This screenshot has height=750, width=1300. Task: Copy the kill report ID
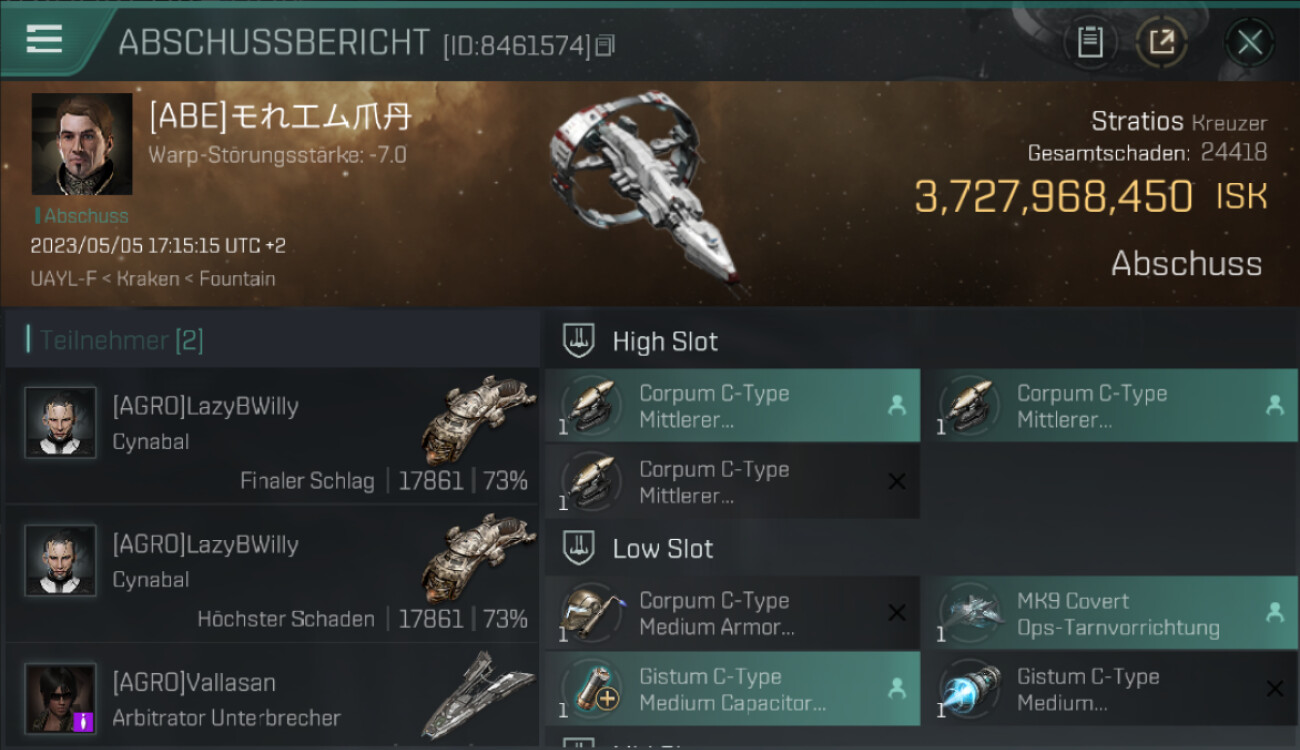605,46
